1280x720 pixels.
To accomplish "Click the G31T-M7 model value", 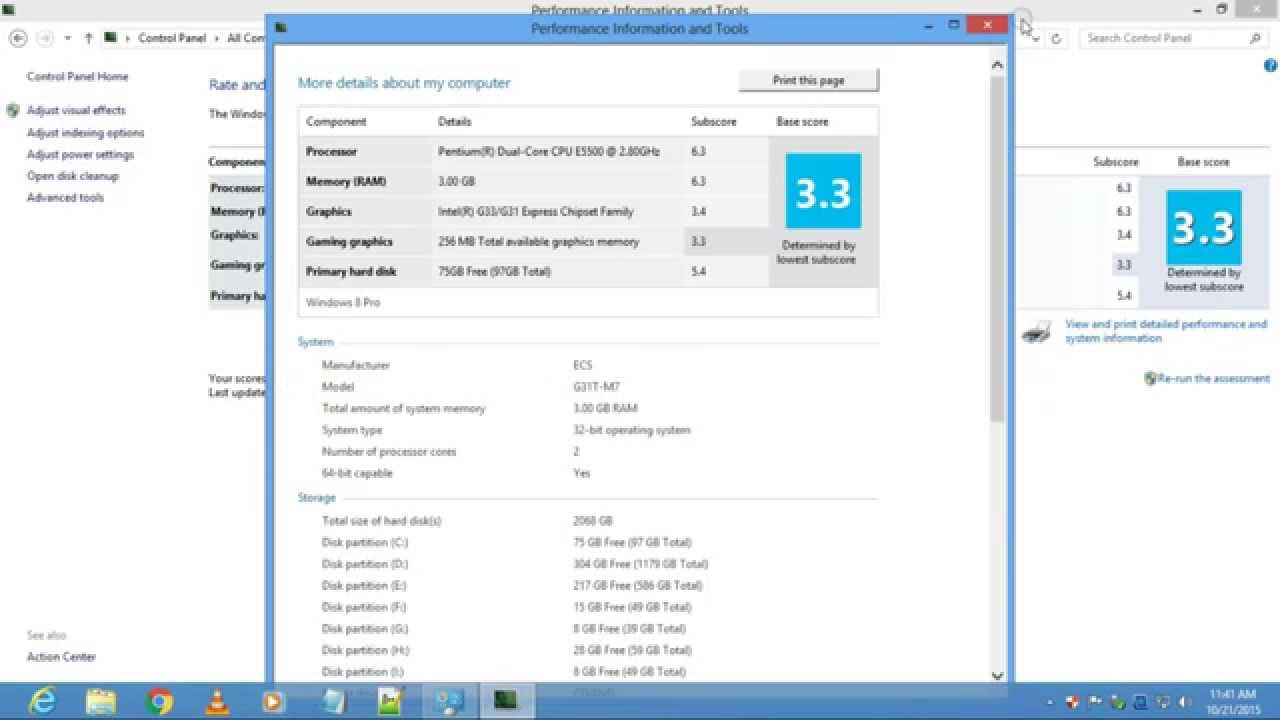I will point(597,387).
